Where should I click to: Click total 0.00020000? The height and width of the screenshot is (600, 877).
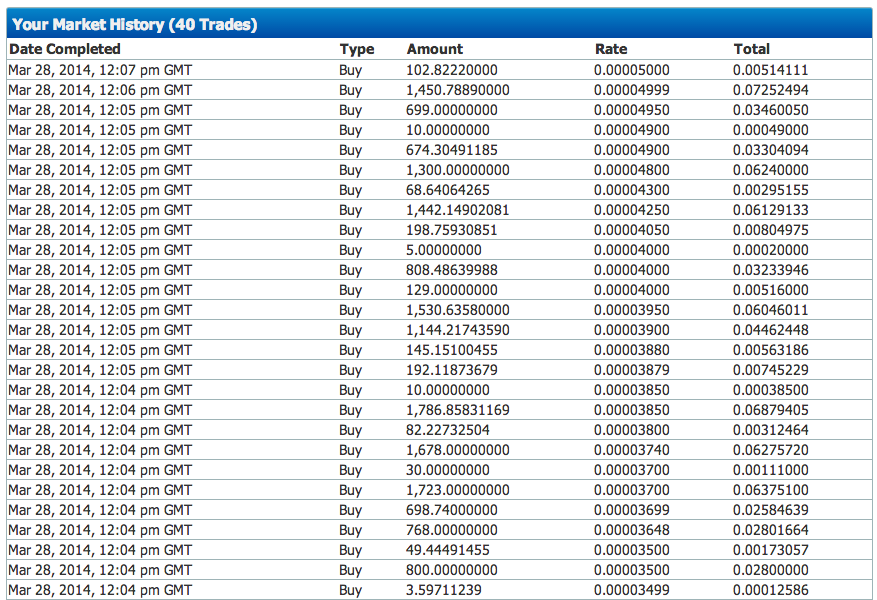771,251
